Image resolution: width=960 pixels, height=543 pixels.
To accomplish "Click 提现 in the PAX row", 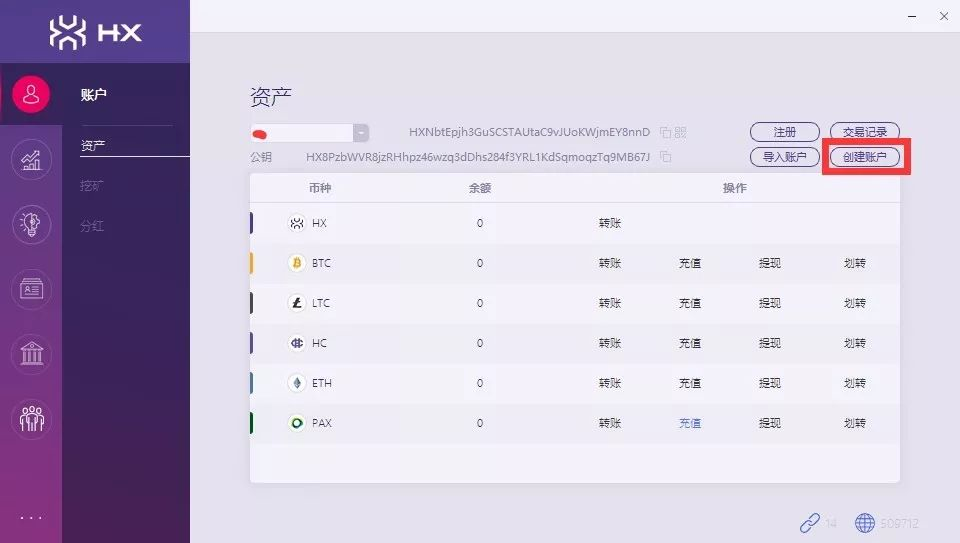I will (770, 423).
